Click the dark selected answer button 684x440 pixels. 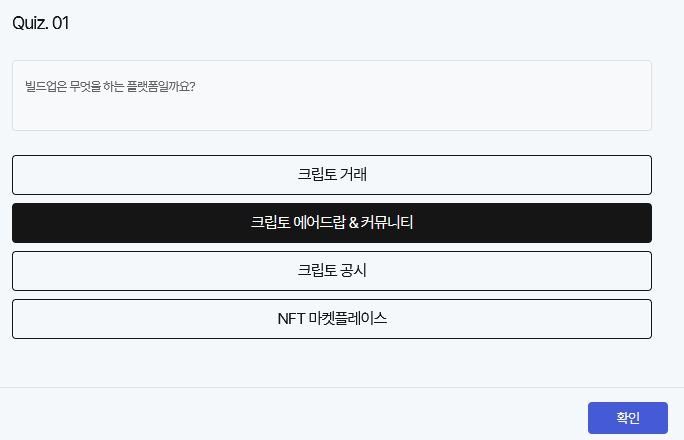pos(332,223)
